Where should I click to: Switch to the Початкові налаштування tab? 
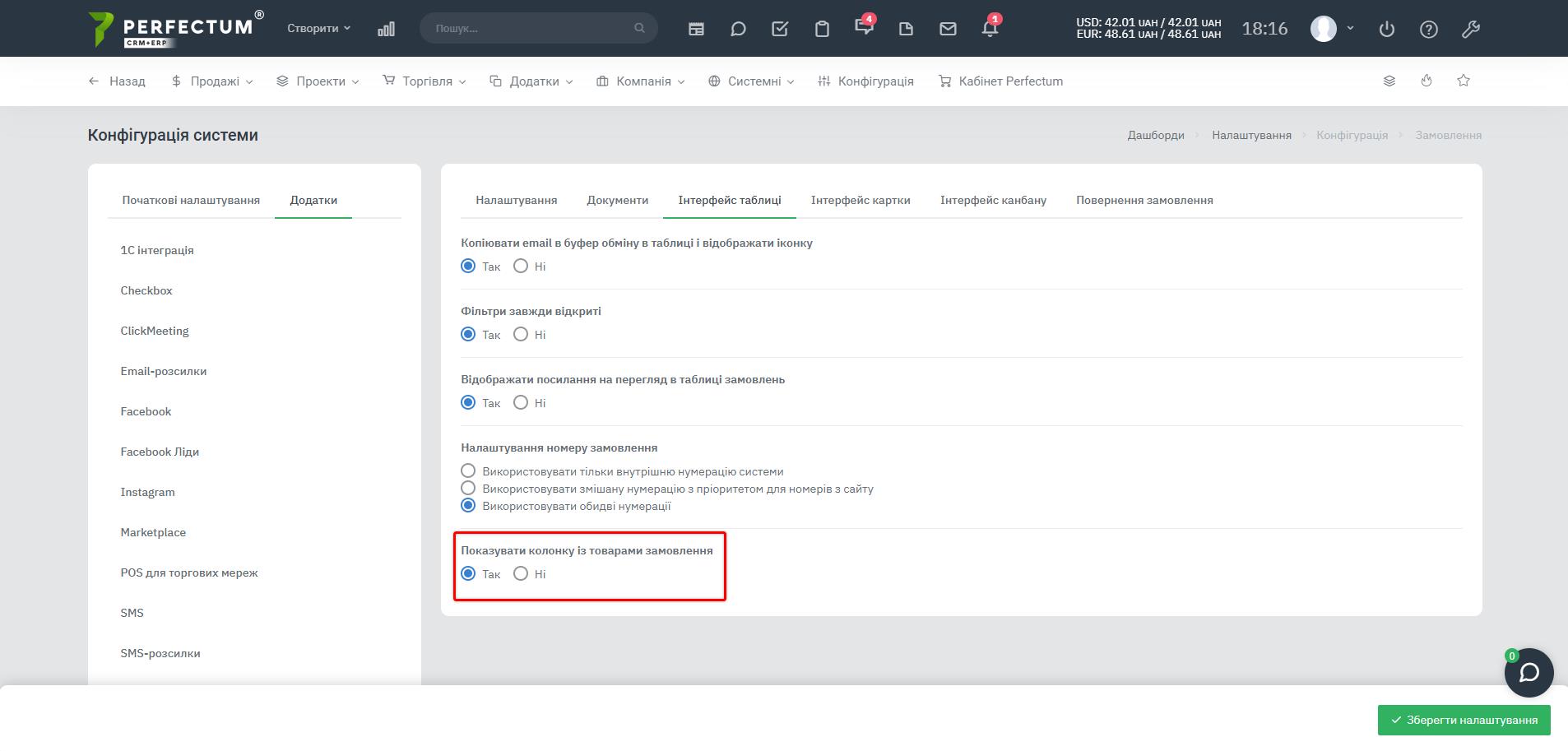point(191,200)
